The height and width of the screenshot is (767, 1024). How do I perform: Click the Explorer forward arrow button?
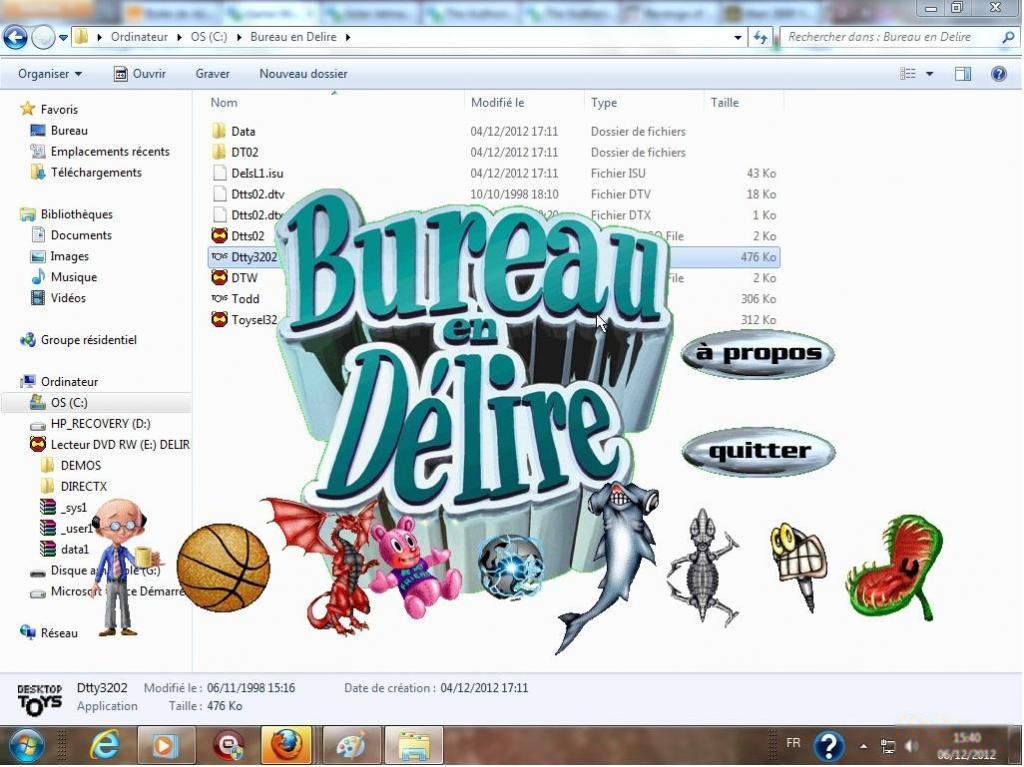[42, 37]
